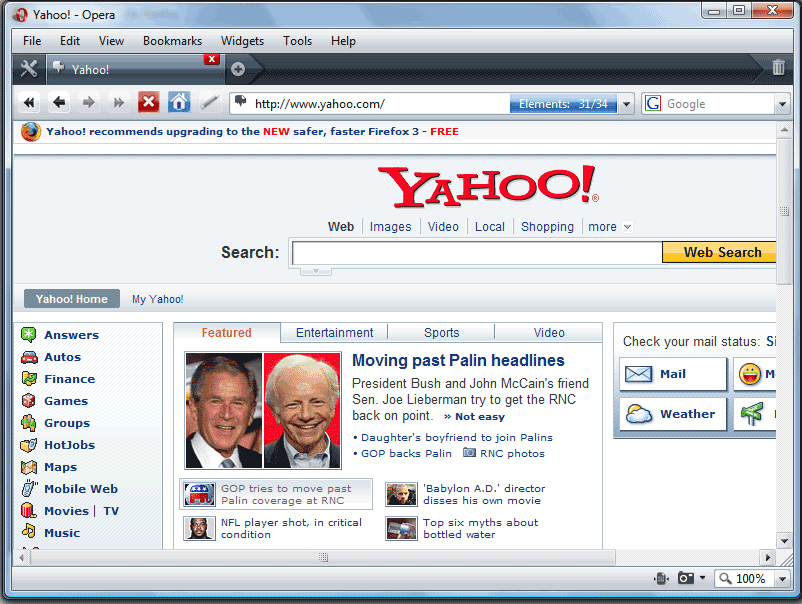Click the horizontal scrollbar thumb
This screenshot has height=604, width=802.
[323, 557]
